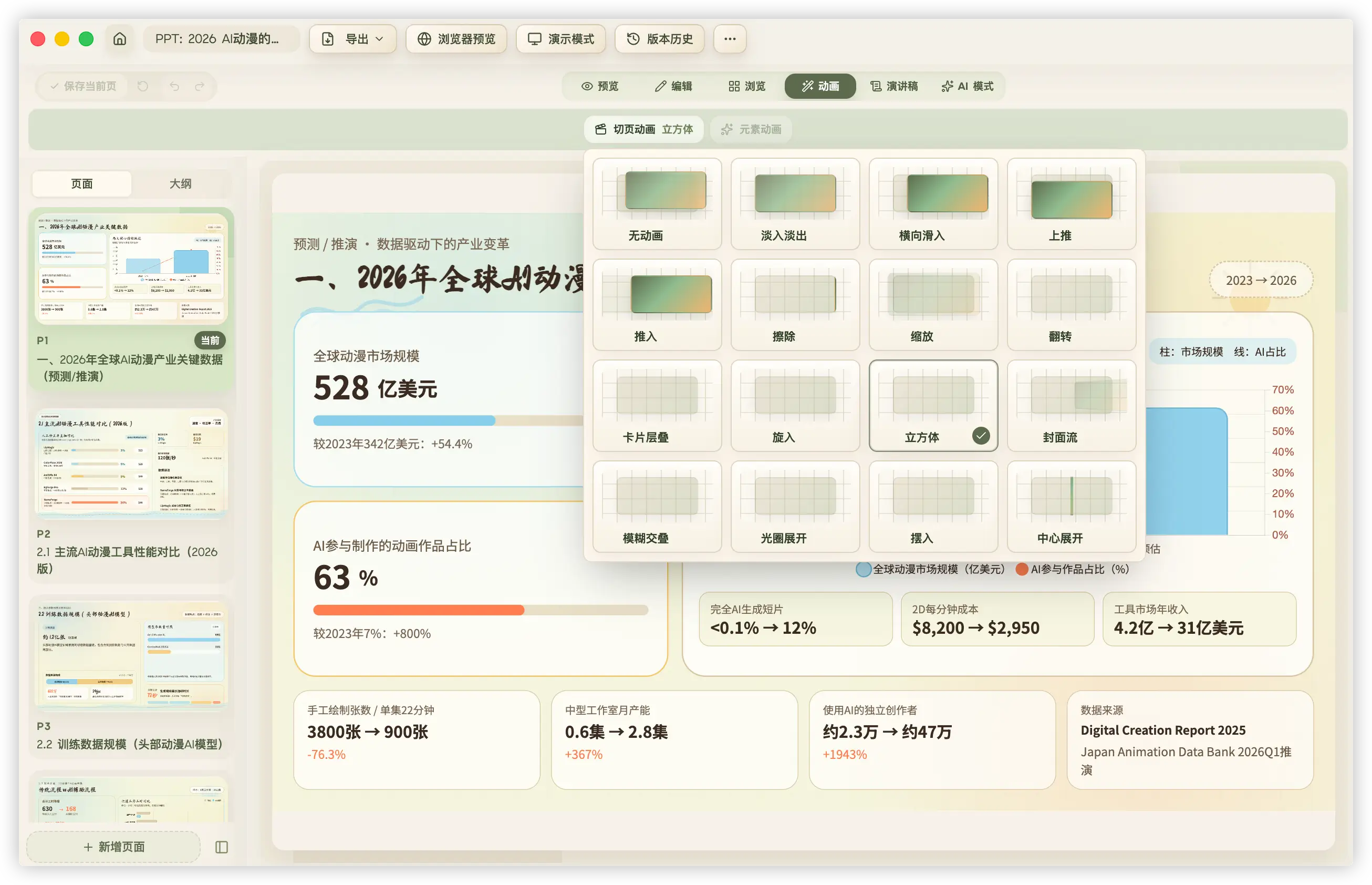Open the 演讲稿 speaker notes tab
1372x885 pixels.
coord(893,86)
